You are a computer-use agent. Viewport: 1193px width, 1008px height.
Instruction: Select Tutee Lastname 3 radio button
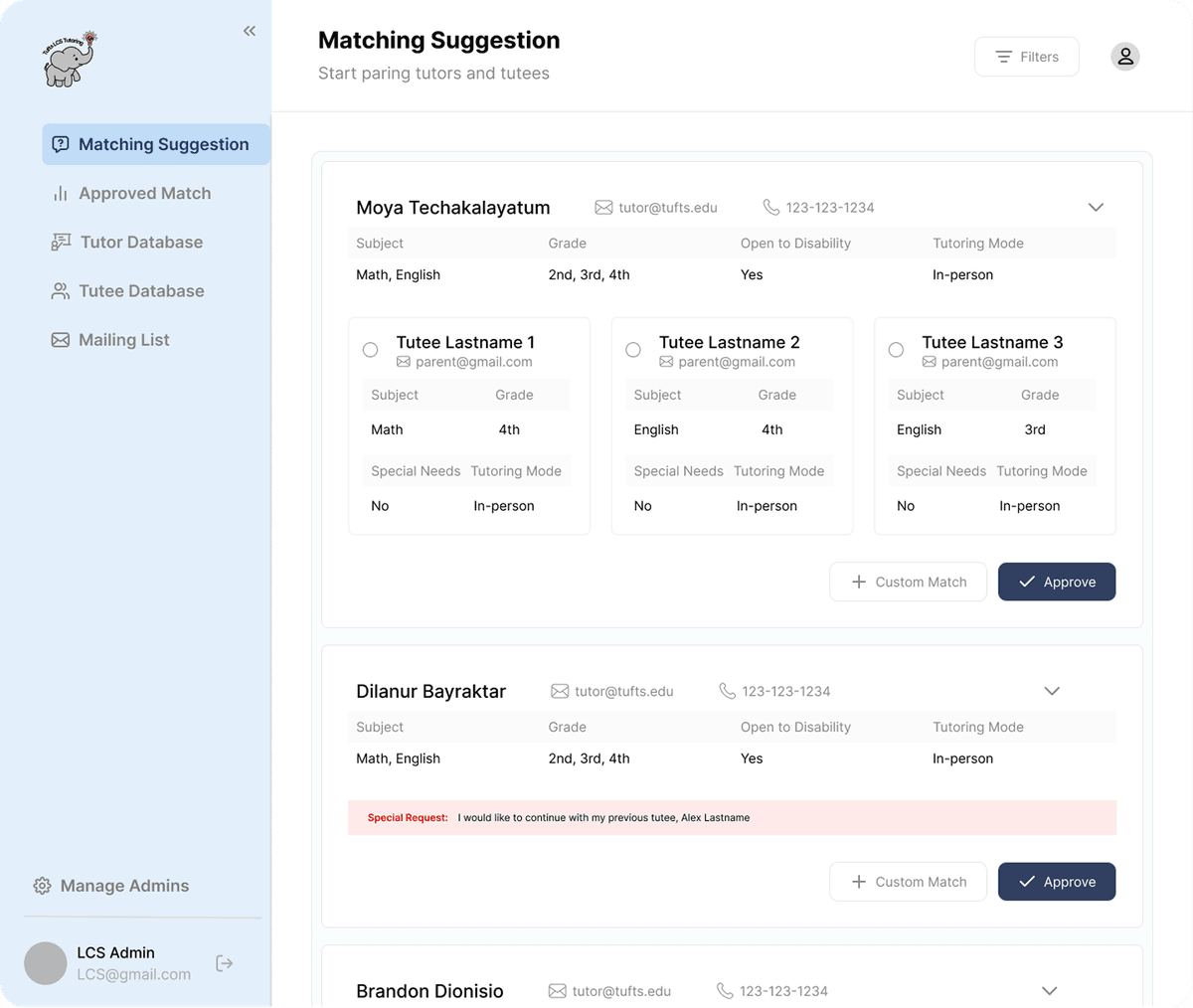(x=896, y=350)
